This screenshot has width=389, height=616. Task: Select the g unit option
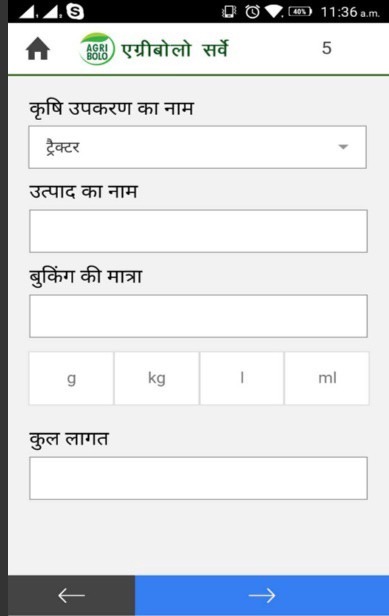pos(71,378)
